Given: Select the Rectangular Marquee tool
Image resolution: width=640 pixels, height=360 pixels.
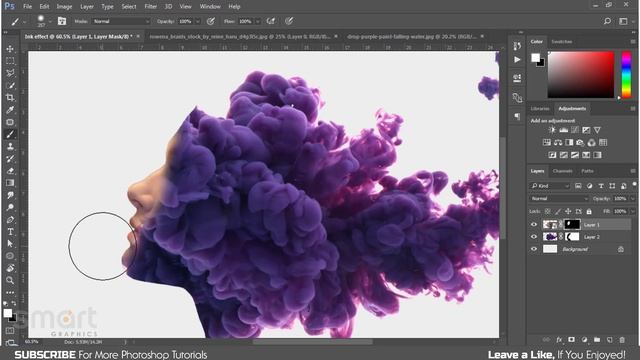Looking at the screenshot, I should (x=10, y=61).
